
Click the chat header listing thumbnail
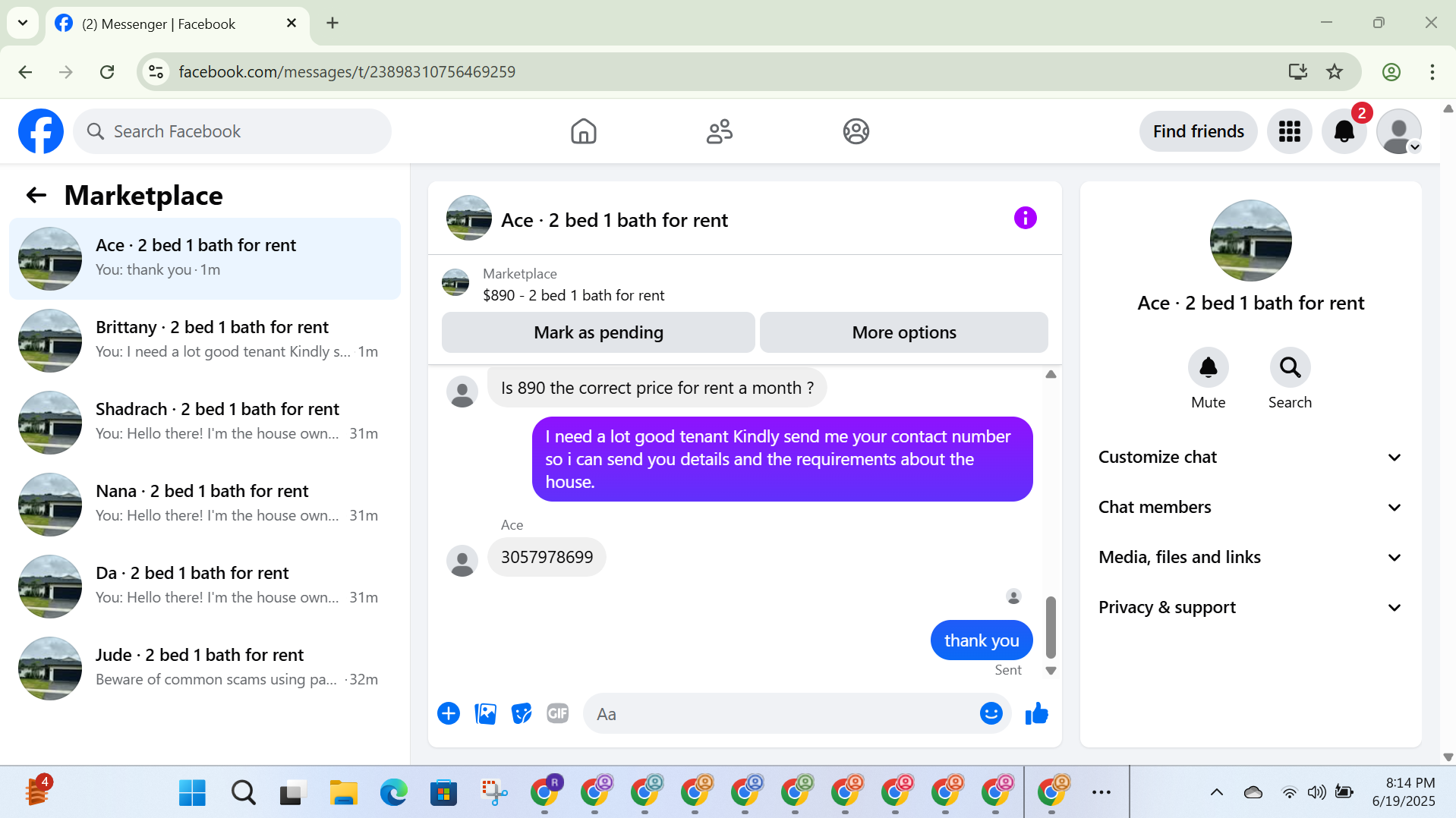point(468,218)
